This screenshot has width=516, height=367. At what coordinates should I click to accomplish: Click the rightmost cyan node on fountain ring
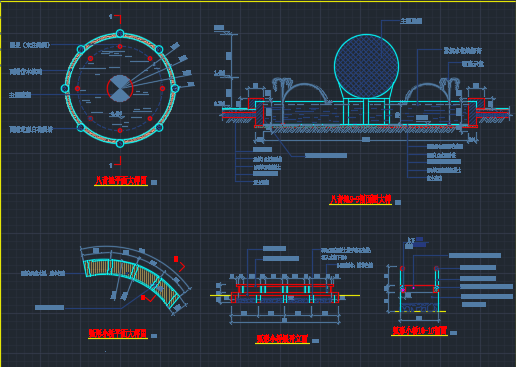tap(175, 88)
